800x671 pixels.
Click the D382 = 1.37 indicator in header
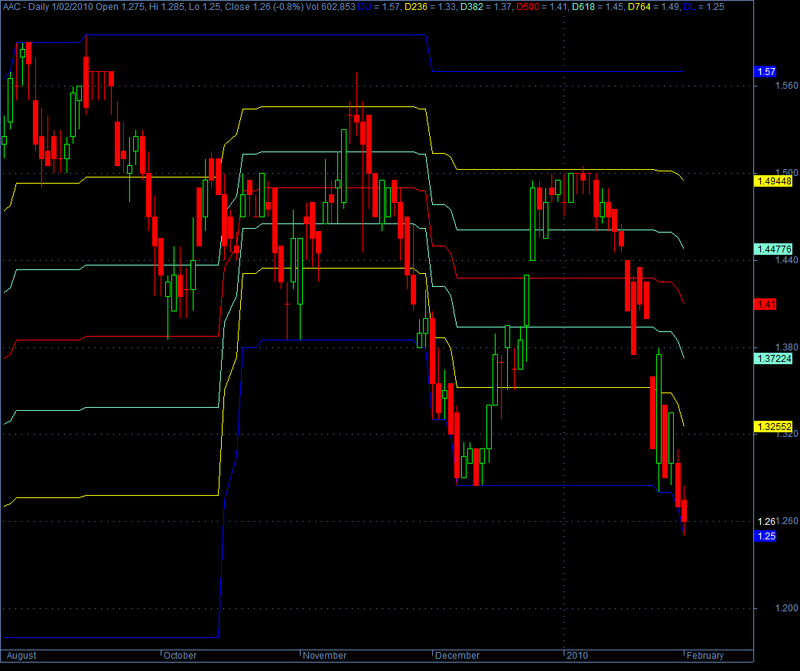pyautogui.click(x=484, y=7)
